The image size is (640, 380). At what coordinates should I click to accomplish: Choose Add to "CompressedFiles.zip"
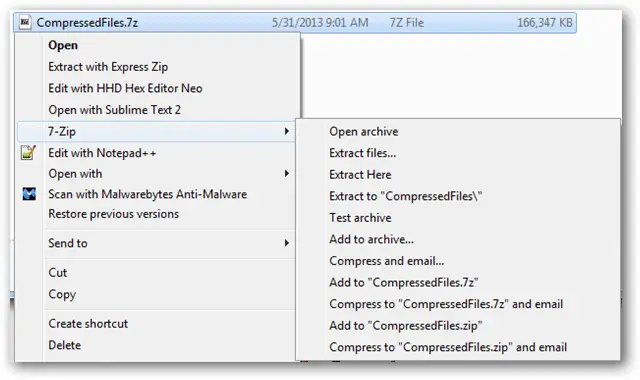pyautogui.click(x=405, y=326)
